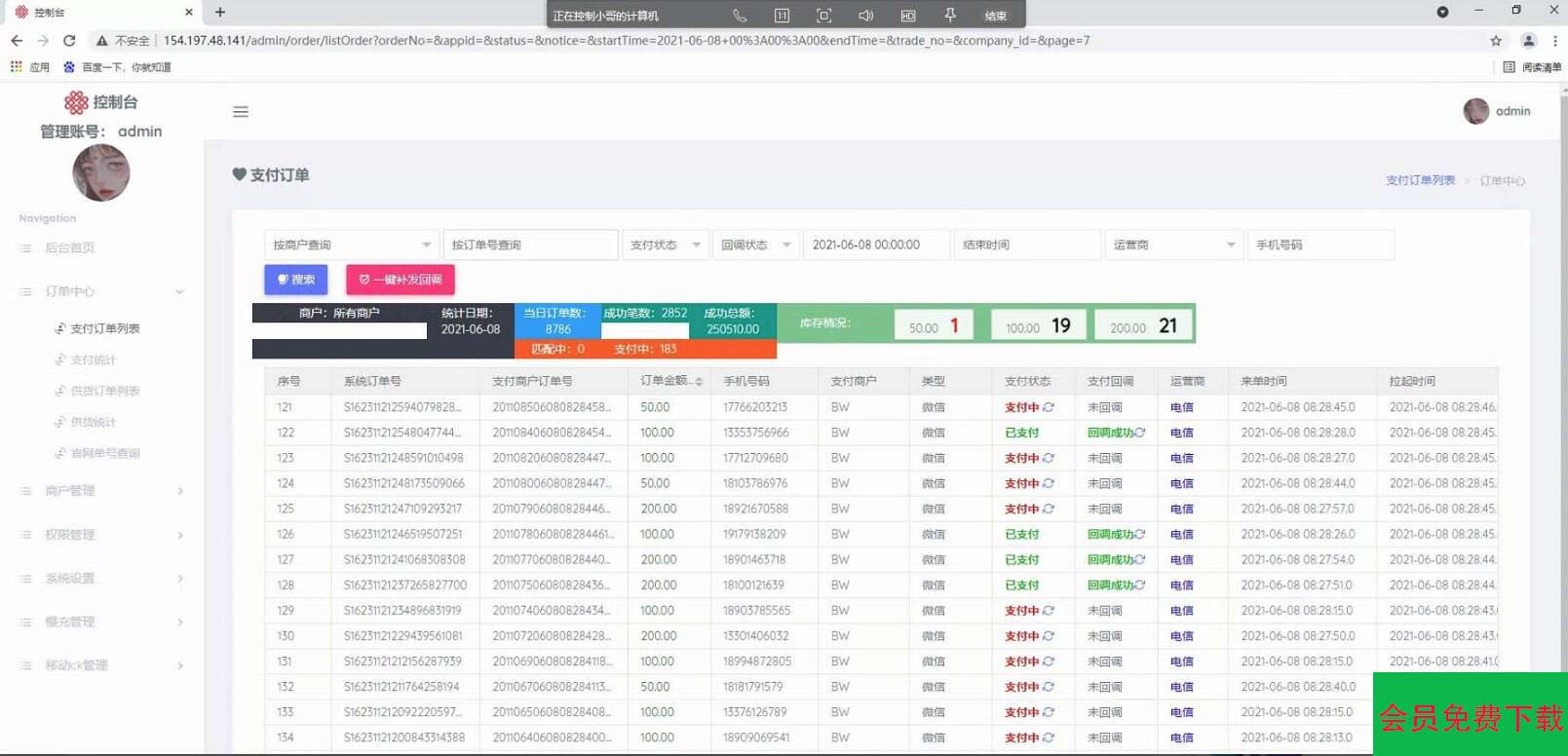Click callback refresh icon in row 122

pos(1139,433)
